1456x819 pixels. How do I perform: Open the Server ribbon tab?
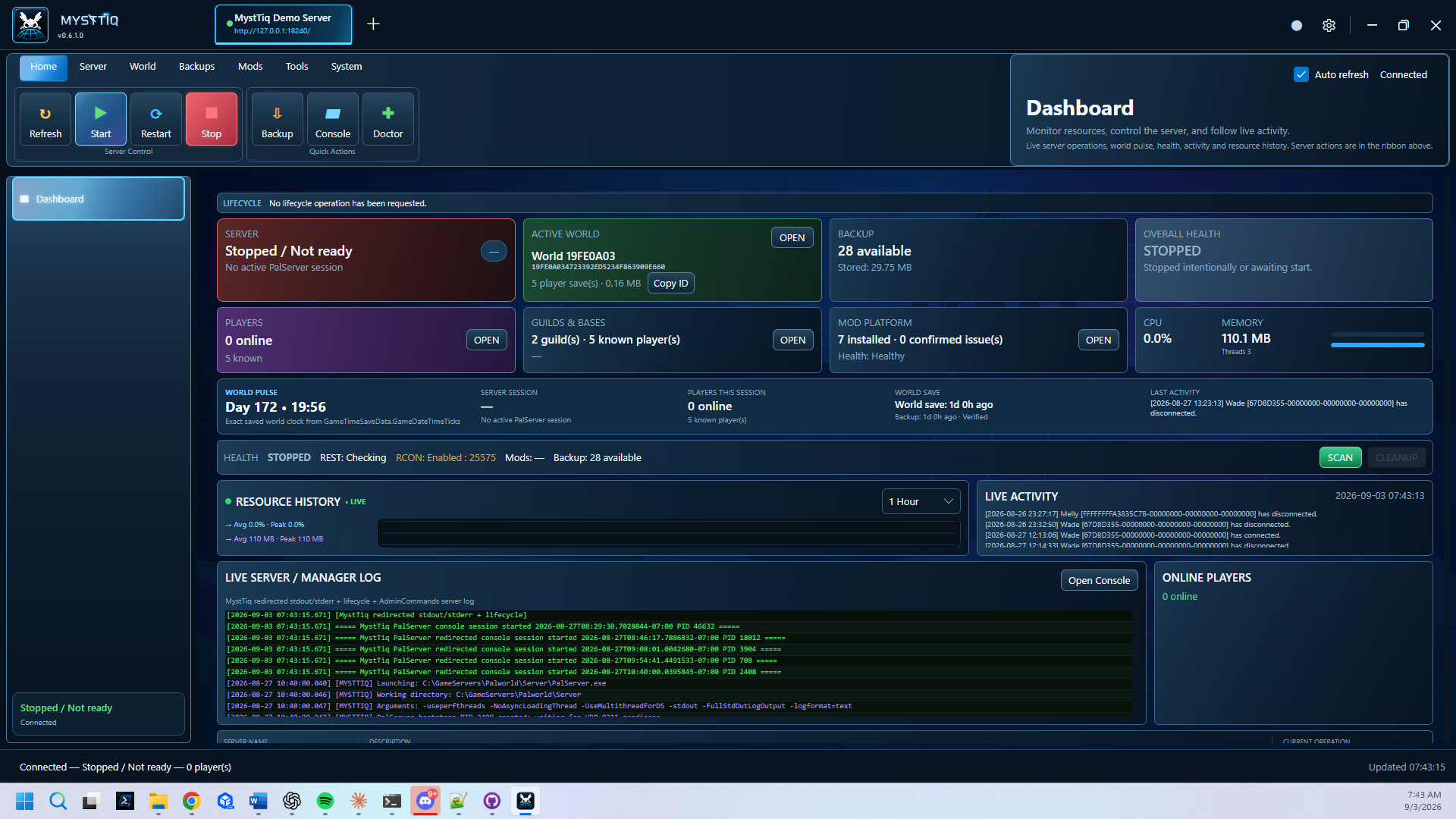pos(93,67)
